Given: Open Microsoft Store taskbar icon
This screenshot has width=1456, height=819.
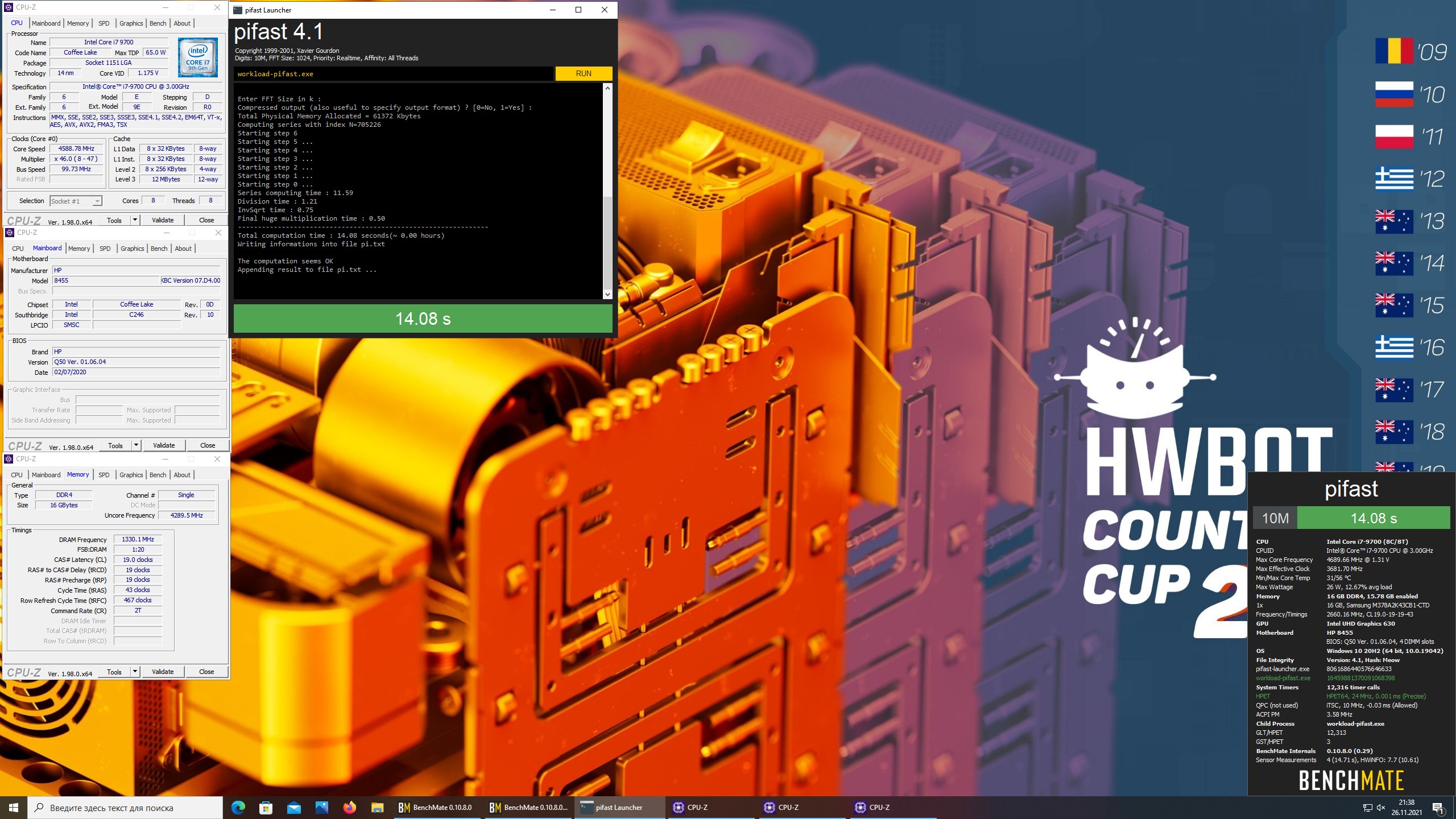Looking at the screenshot, I should [x=266, y=807].
